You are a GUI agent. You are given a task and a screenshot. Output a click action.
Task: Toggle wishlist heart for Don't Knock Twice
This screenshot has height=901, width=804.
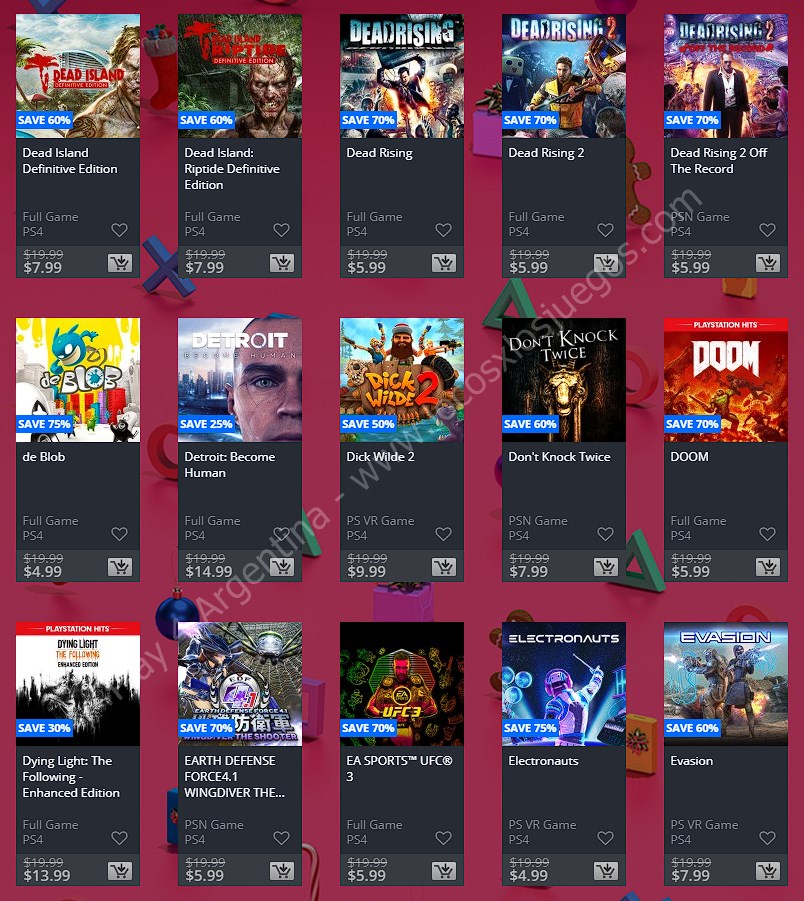point(605,534)
